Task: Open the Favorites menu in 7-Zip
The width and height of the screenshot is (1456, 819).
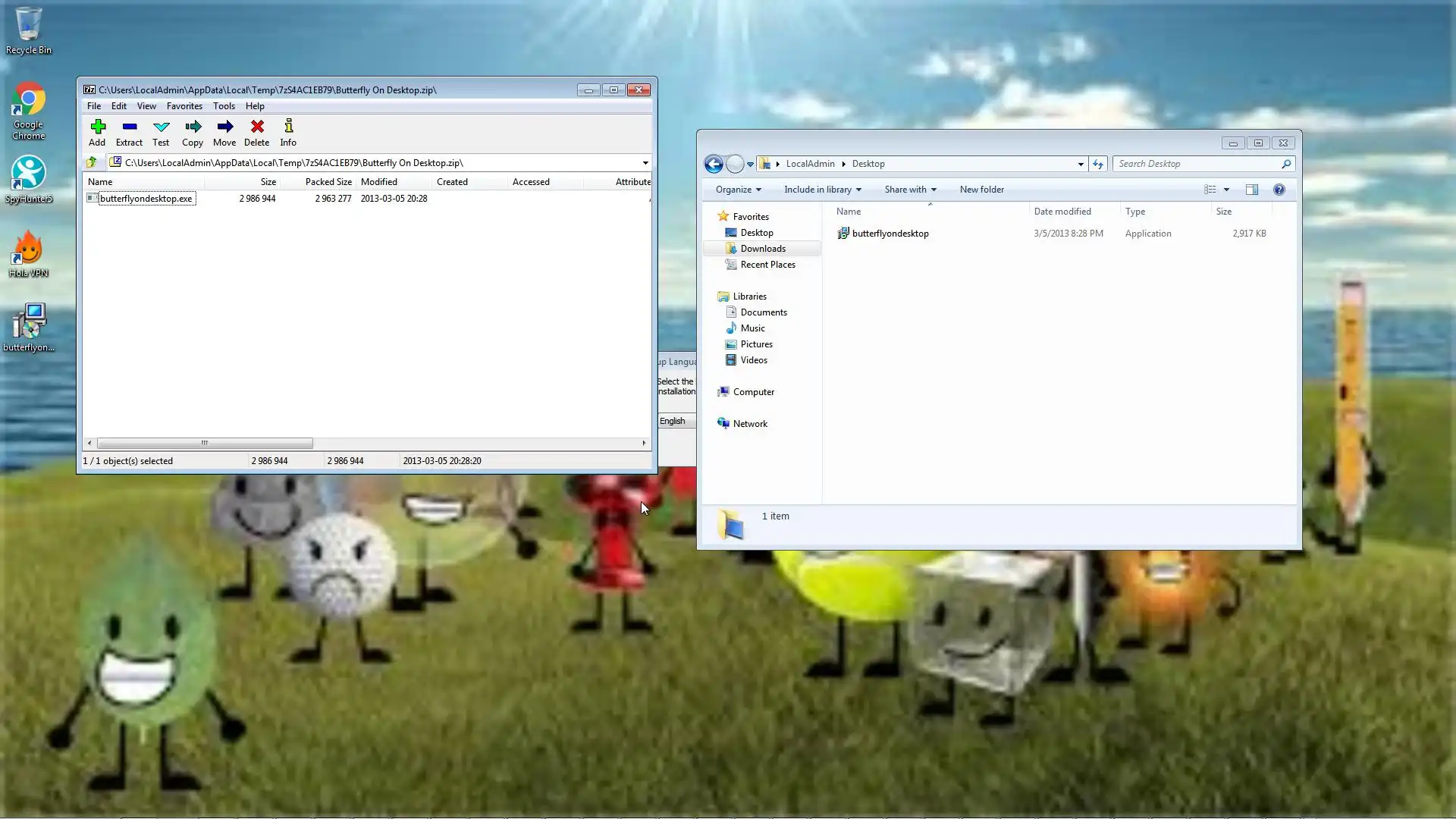Action: tap(184, 106)
